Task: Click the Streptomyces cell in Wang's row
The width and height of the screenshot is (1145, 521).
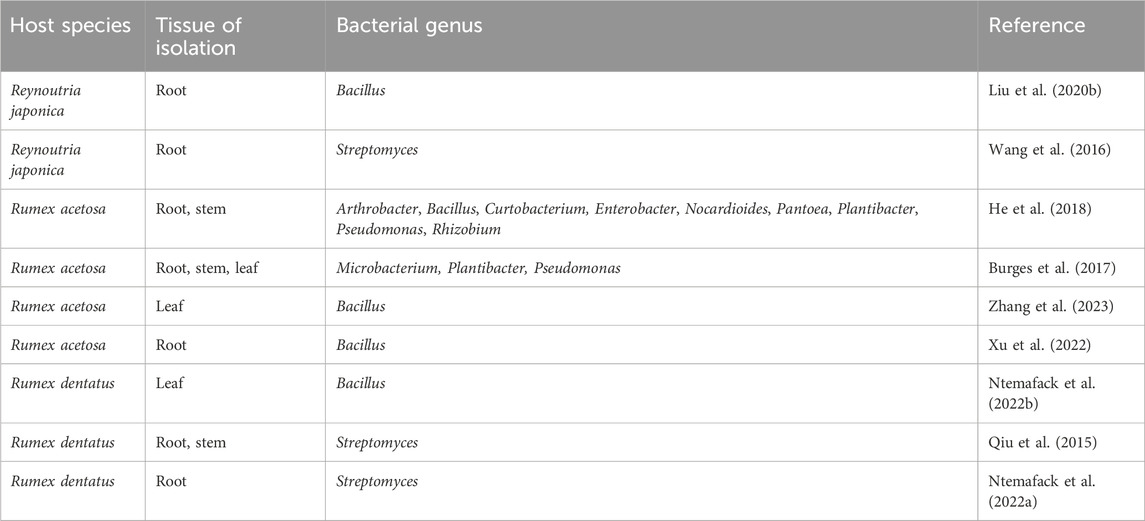Action: pos(377,149)
